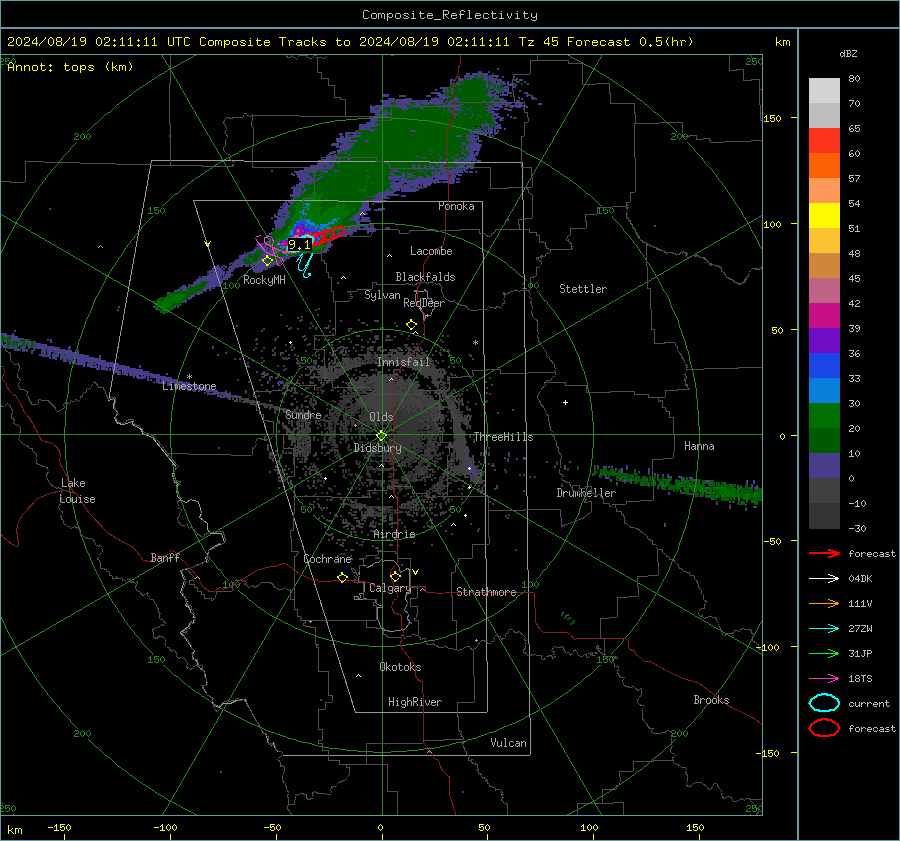
Task: Click the yellow diamond marker near RedDeer
Action: coord(411,325)
